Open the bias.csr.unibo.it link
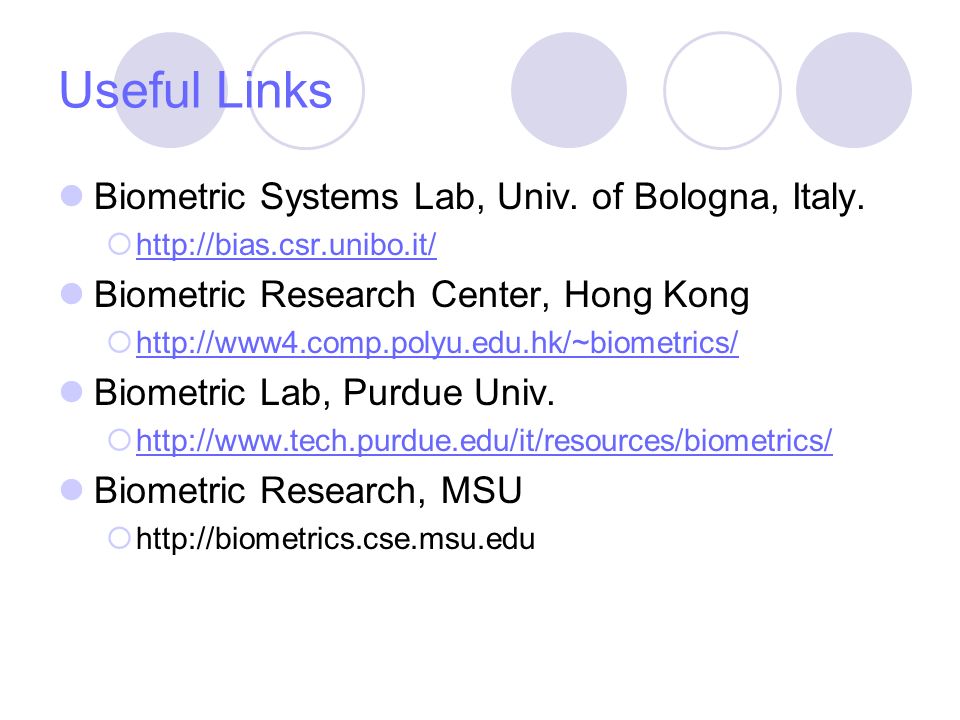Screen dimensions: 960x720 point(286,245)
